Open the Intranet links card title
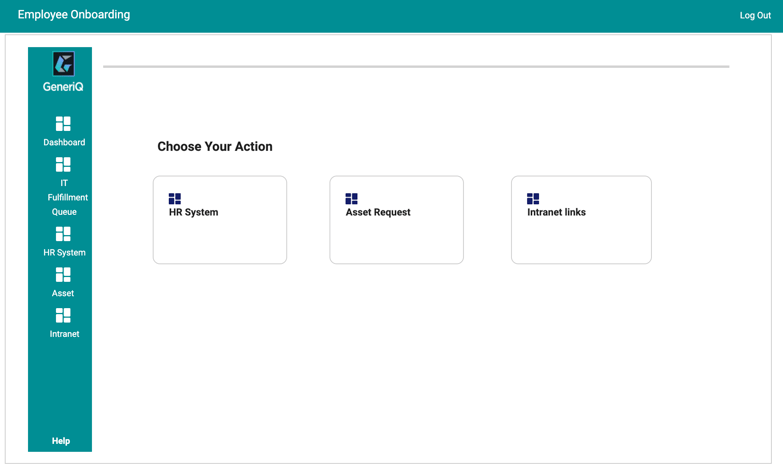Image resolution: width=783 pixels, height=475 pixels. 556,212
